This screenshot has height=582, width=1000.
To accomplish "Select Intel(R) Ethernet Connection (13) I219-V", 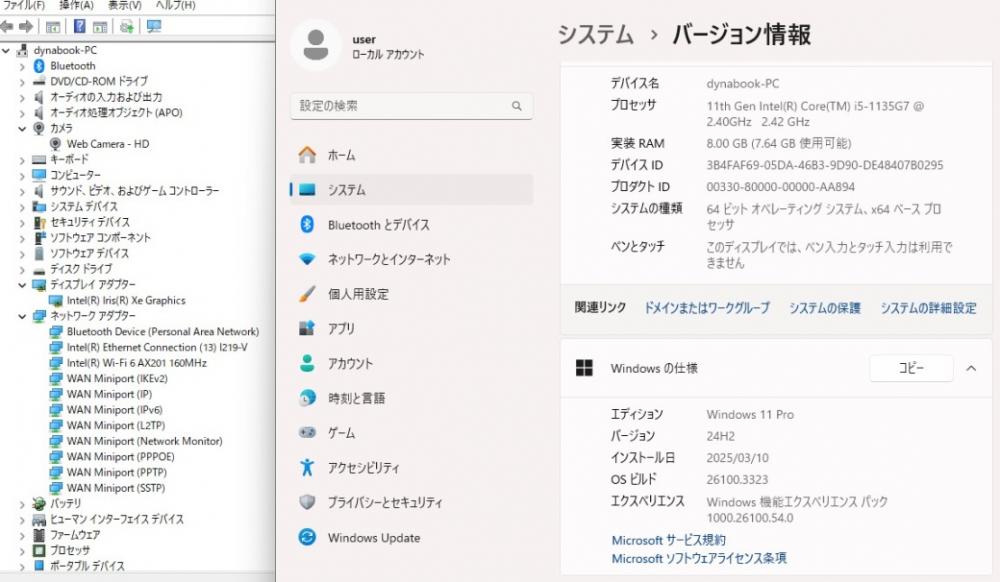I will click(157, 347).
